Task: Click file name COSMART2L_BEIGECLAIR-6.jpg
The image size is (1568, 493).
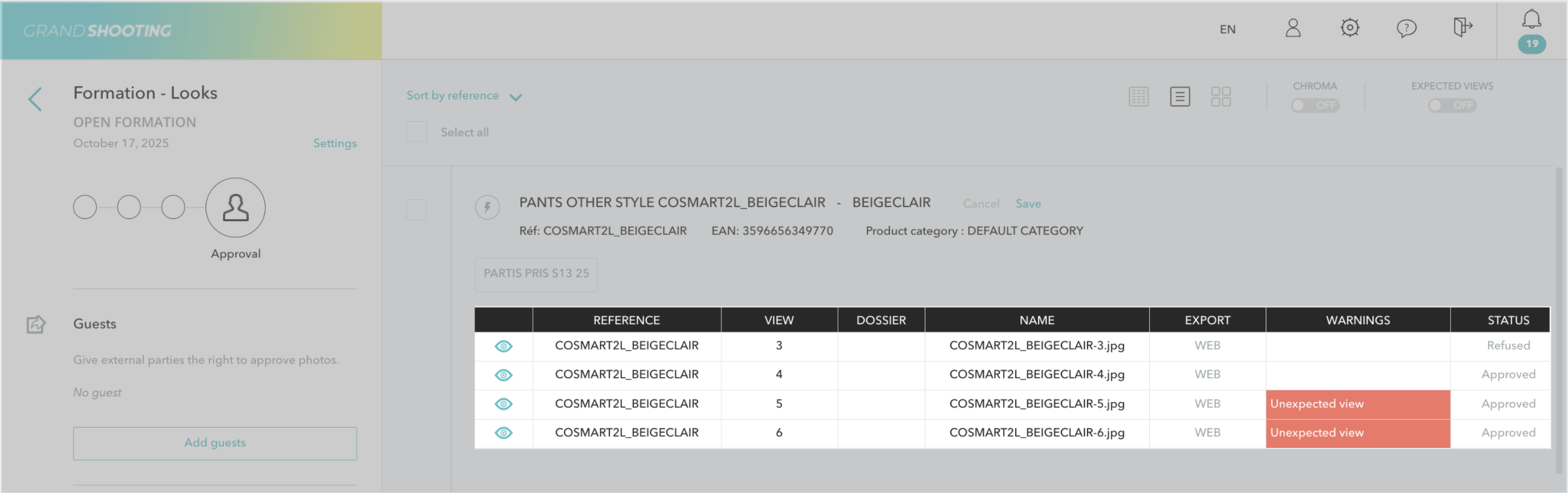Action: (1037, 433)
